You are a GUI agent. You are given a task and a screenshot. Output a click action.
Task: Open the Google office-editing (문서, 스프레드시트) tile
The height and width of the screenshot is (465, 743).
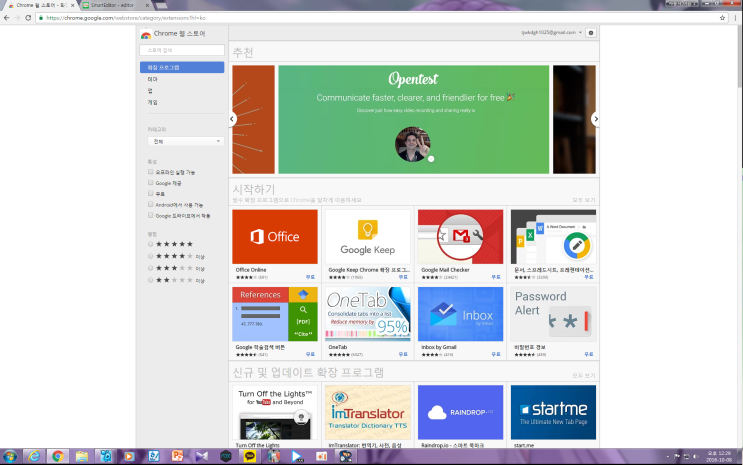point(553,245)
